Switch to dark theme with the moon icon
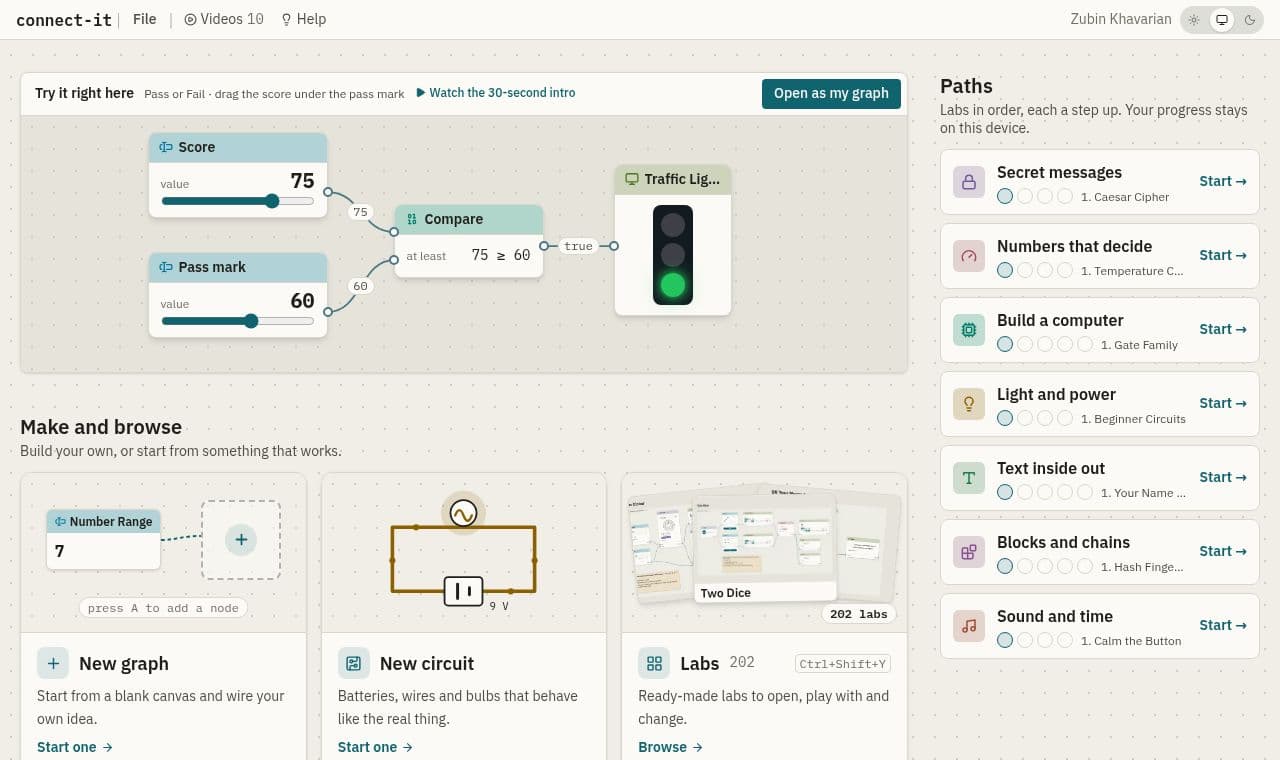 1250,20
